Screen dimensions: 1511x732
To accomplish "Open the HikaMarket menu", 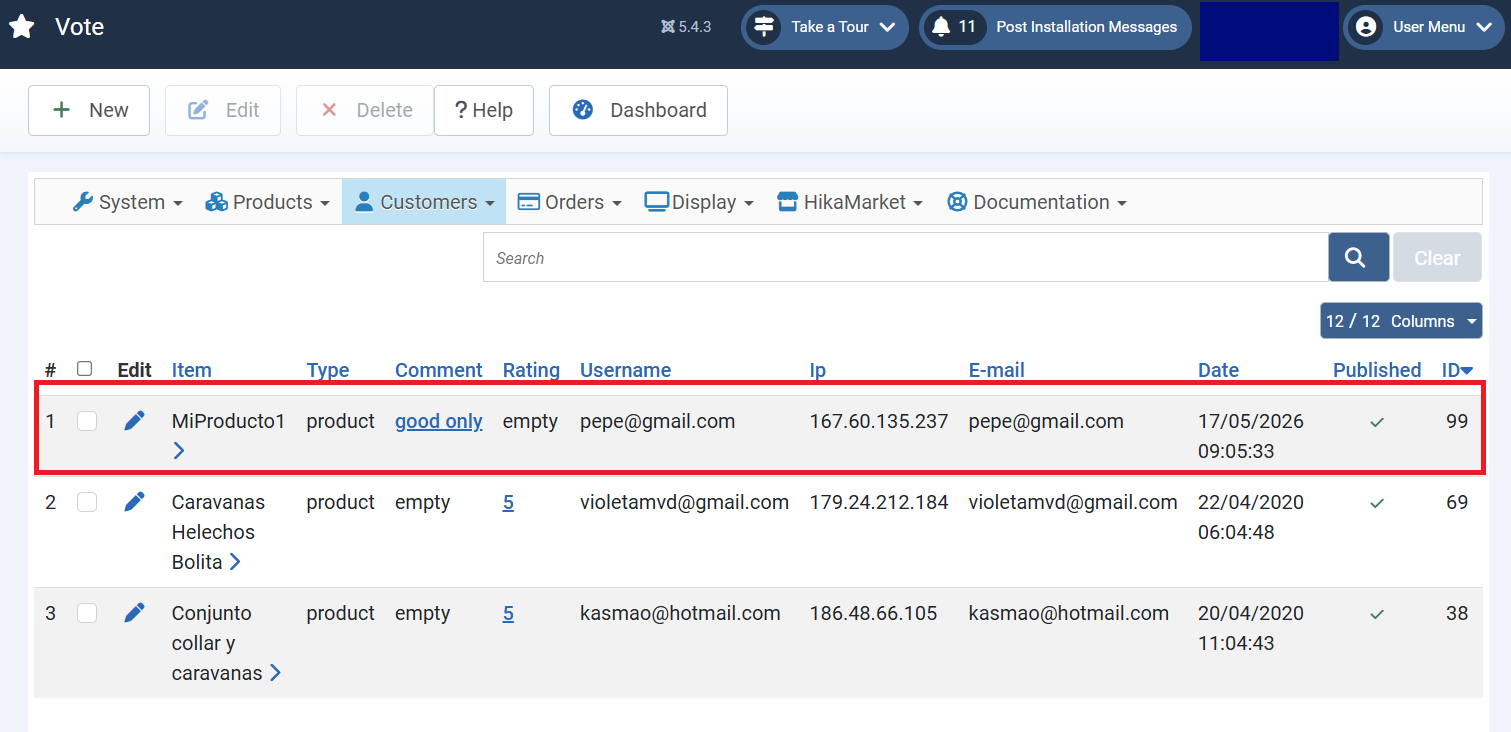I will pyautogui.click(x=849, y=202).
